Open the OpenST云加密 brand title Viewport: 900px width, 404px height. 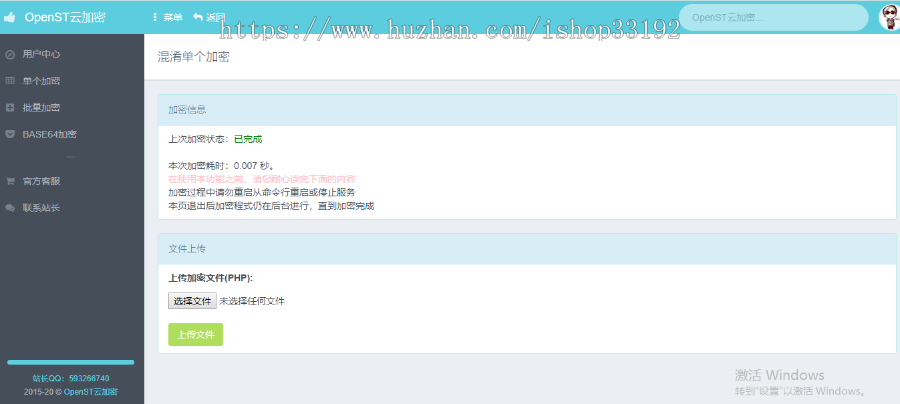point(65,17)
